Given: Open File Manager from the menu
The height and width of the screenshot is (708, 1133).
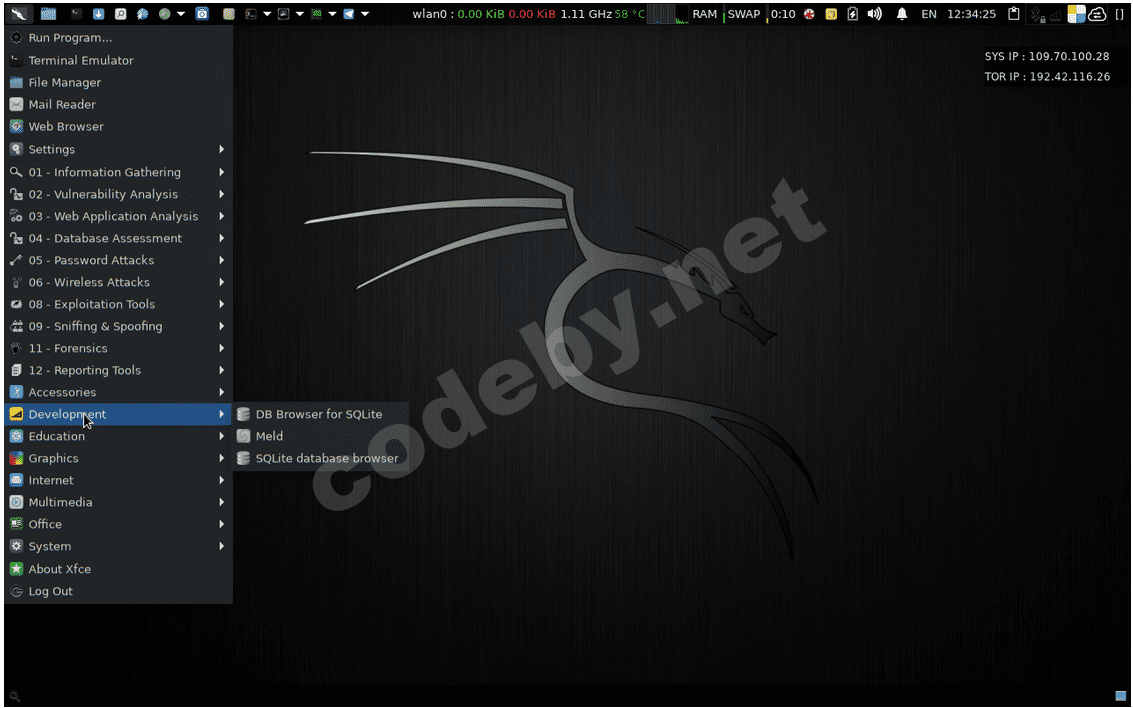Looking at the screenshot, I should tap(119, 82).
